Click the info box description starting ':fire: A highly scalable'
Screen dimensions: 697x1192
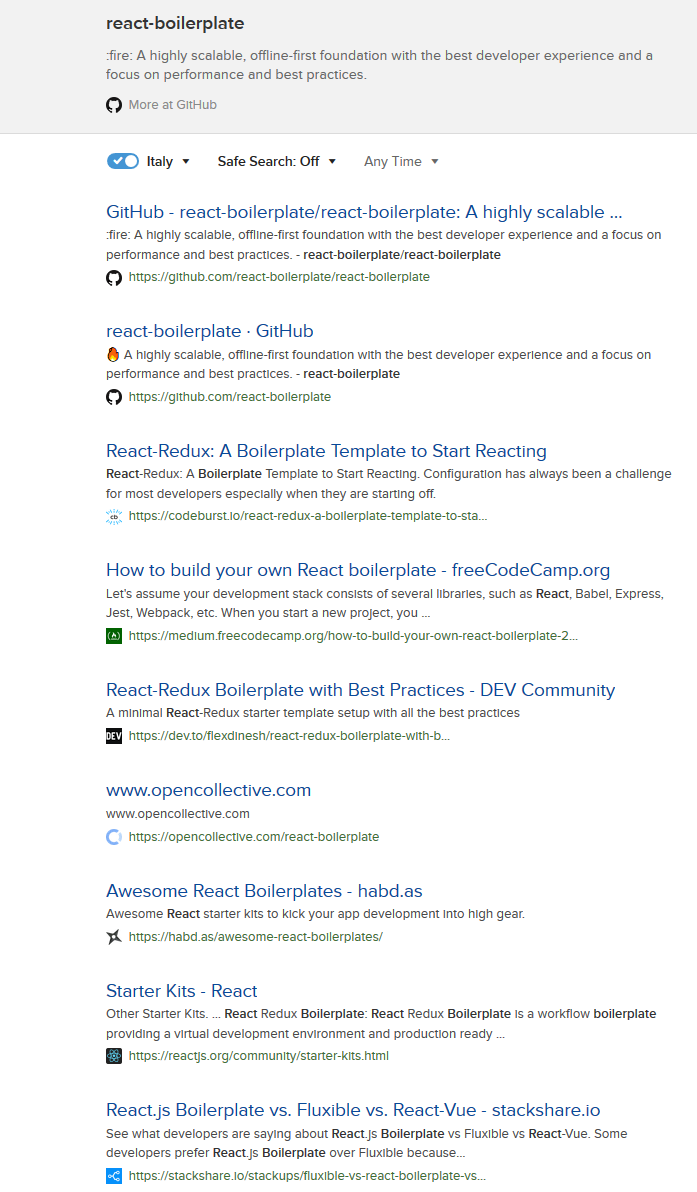tap(379, 65)
